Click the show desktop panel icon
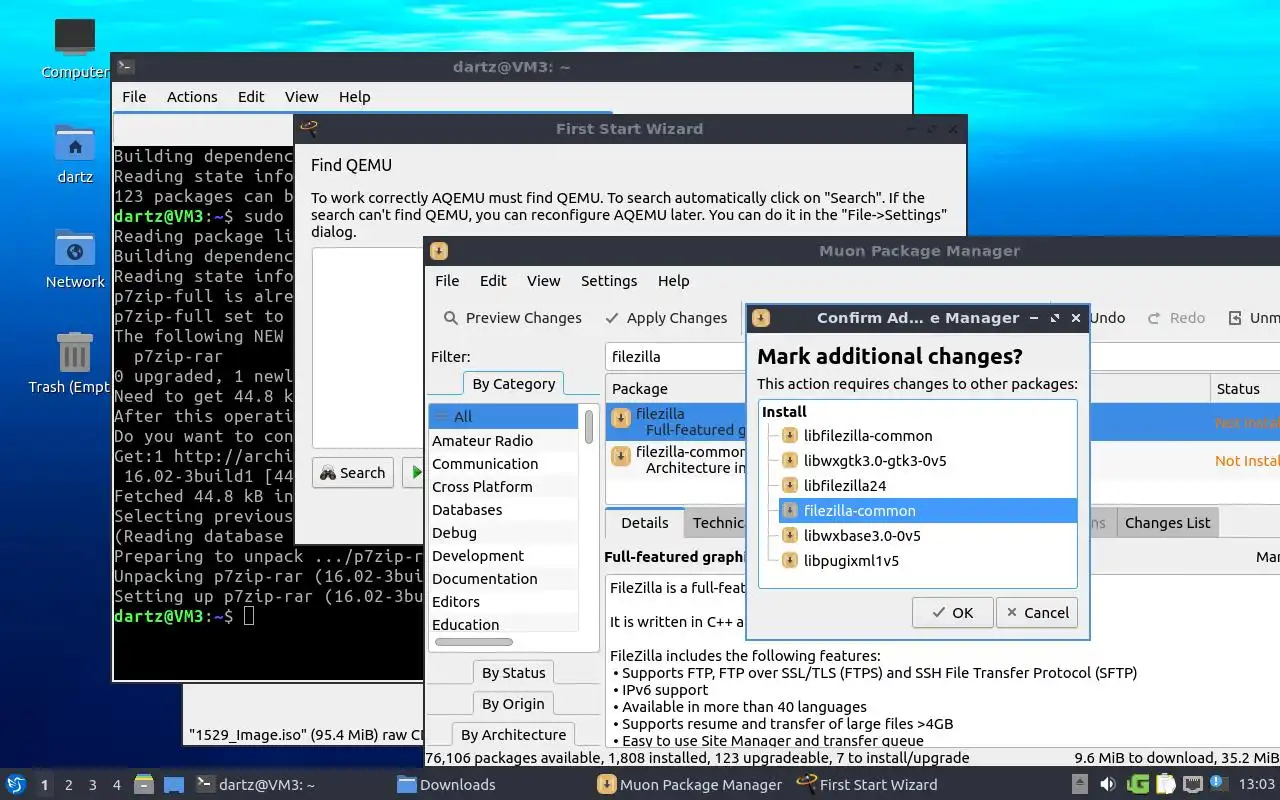 [174, 785]
